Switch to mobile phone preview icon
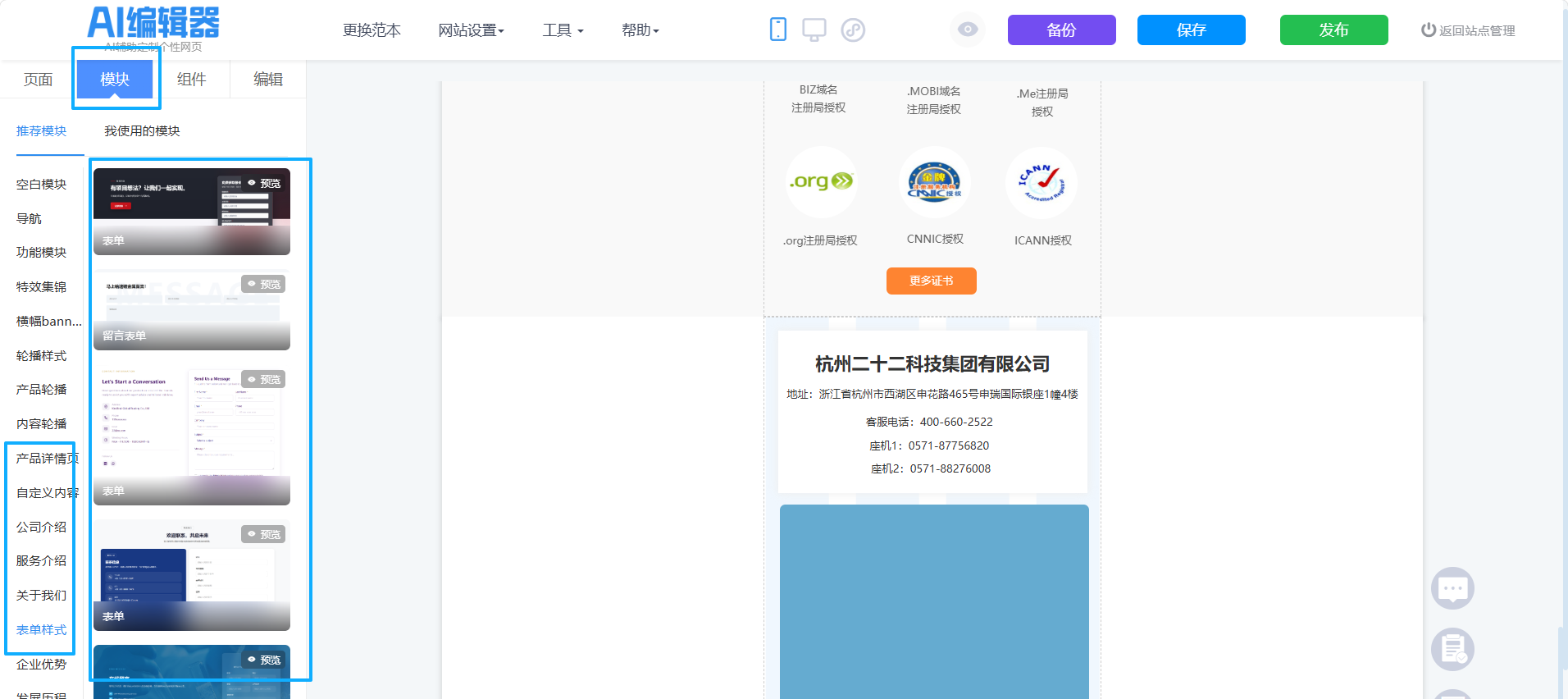 click(x=778, y=30)
